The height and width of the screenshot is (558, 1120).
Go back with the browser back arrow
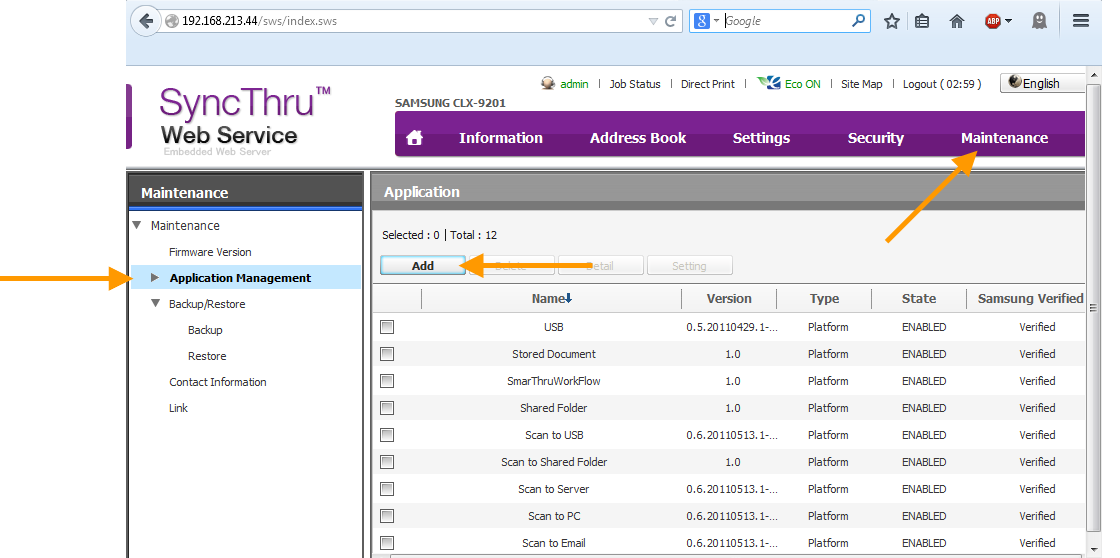click(146, 21)
